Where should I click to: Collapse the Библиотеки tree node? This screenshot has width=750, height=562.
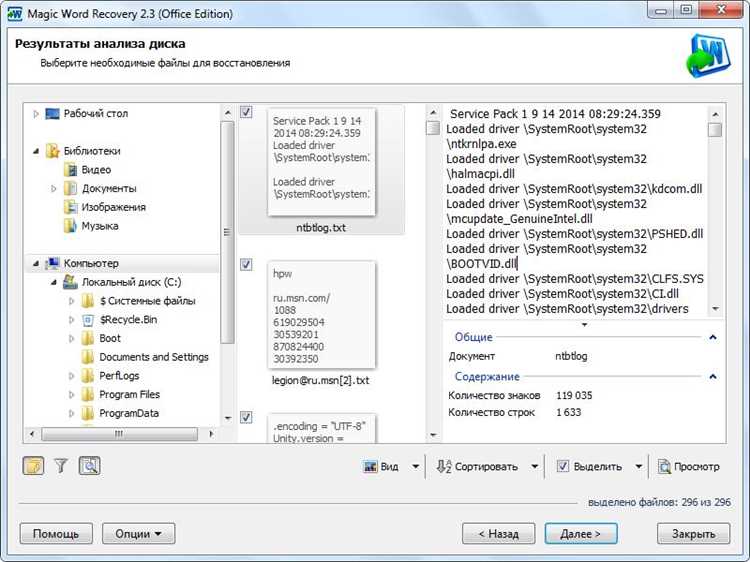click(x=36, y=151)
